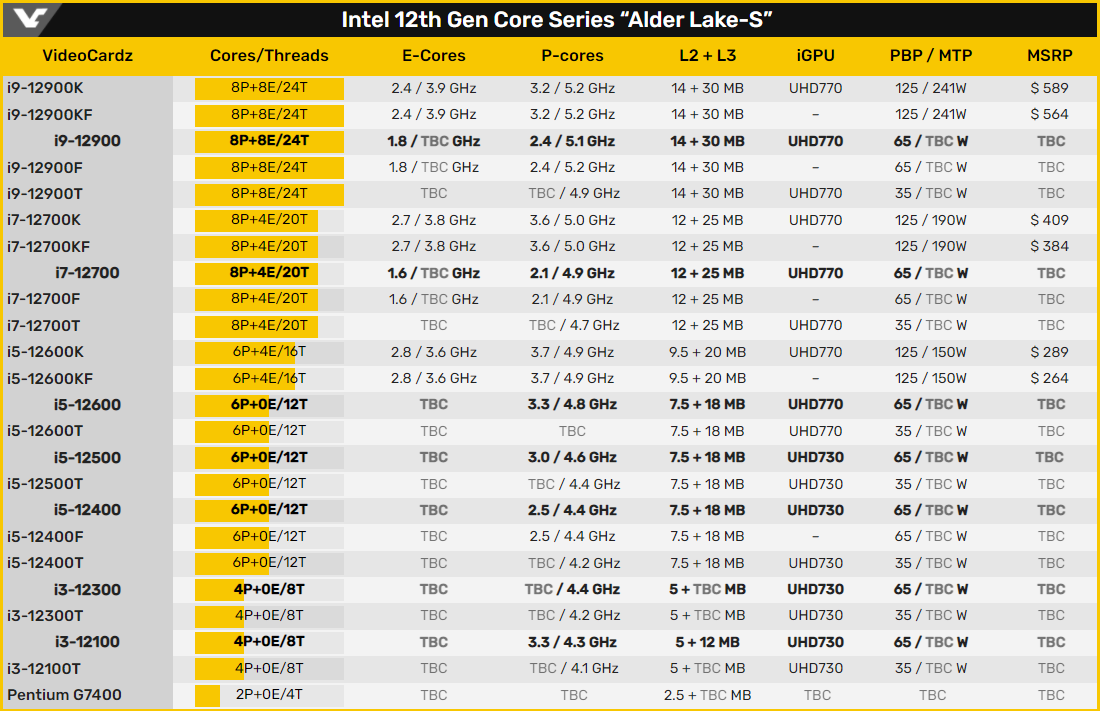Click the $589 price of i9-12900K
1100x711 pixels.
point(1049,88)
